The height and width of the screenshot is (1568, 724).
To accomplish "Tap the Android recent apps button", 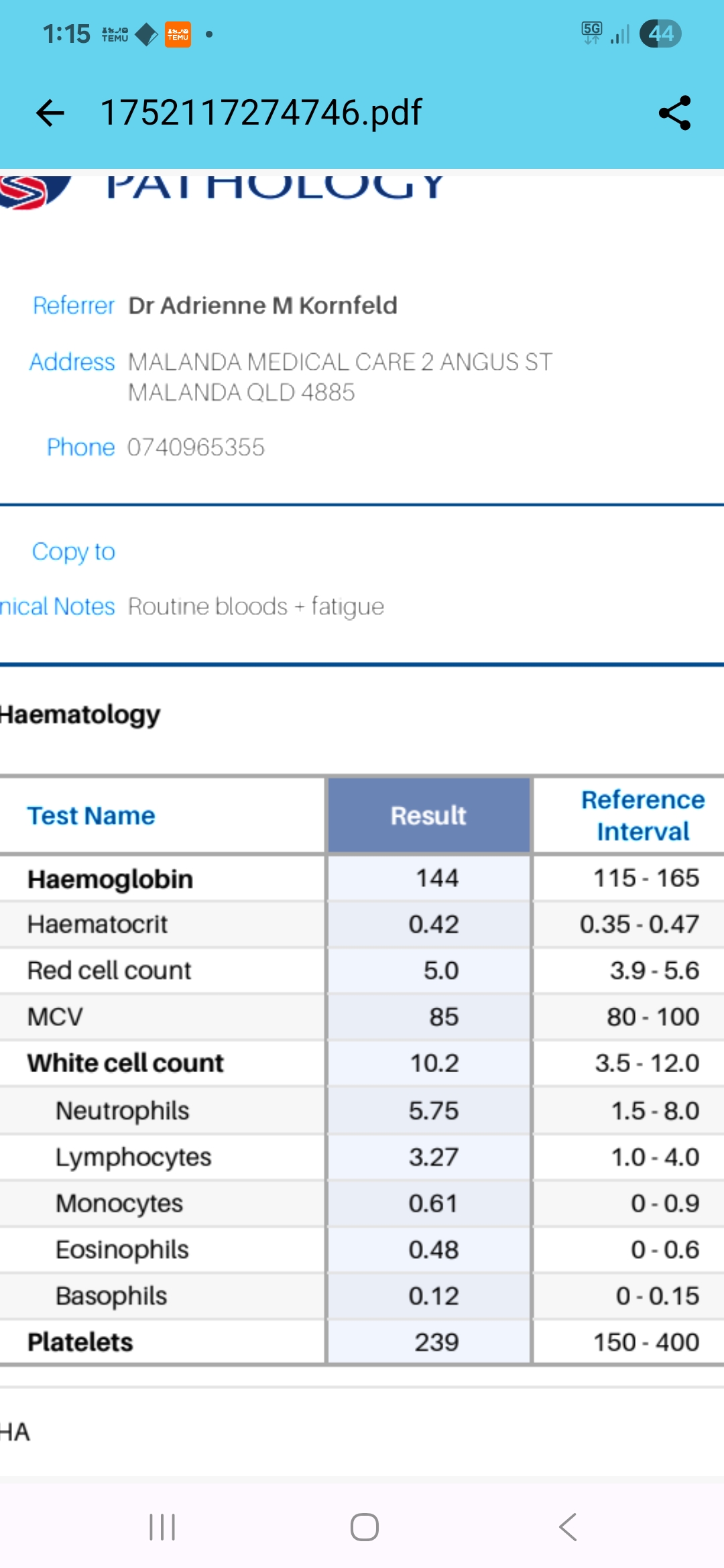I will point(162,1527).
